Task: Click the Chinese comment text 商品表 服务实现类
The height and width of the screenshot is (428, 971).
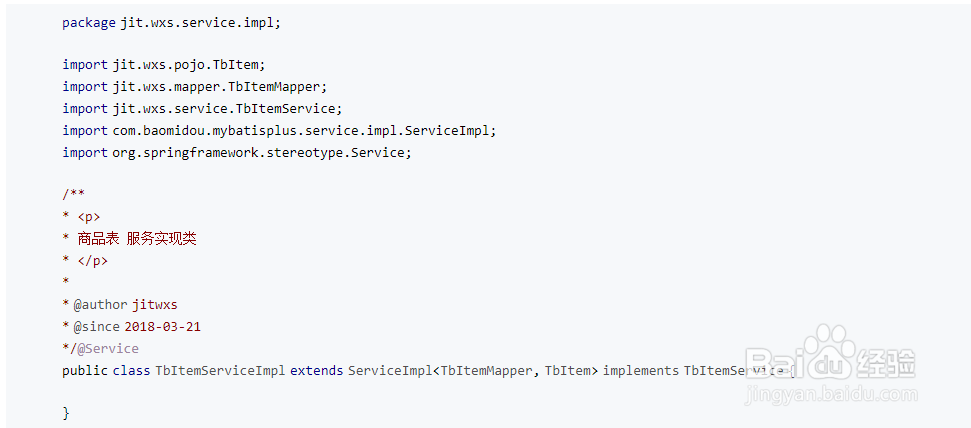Action: coord(137,238)
